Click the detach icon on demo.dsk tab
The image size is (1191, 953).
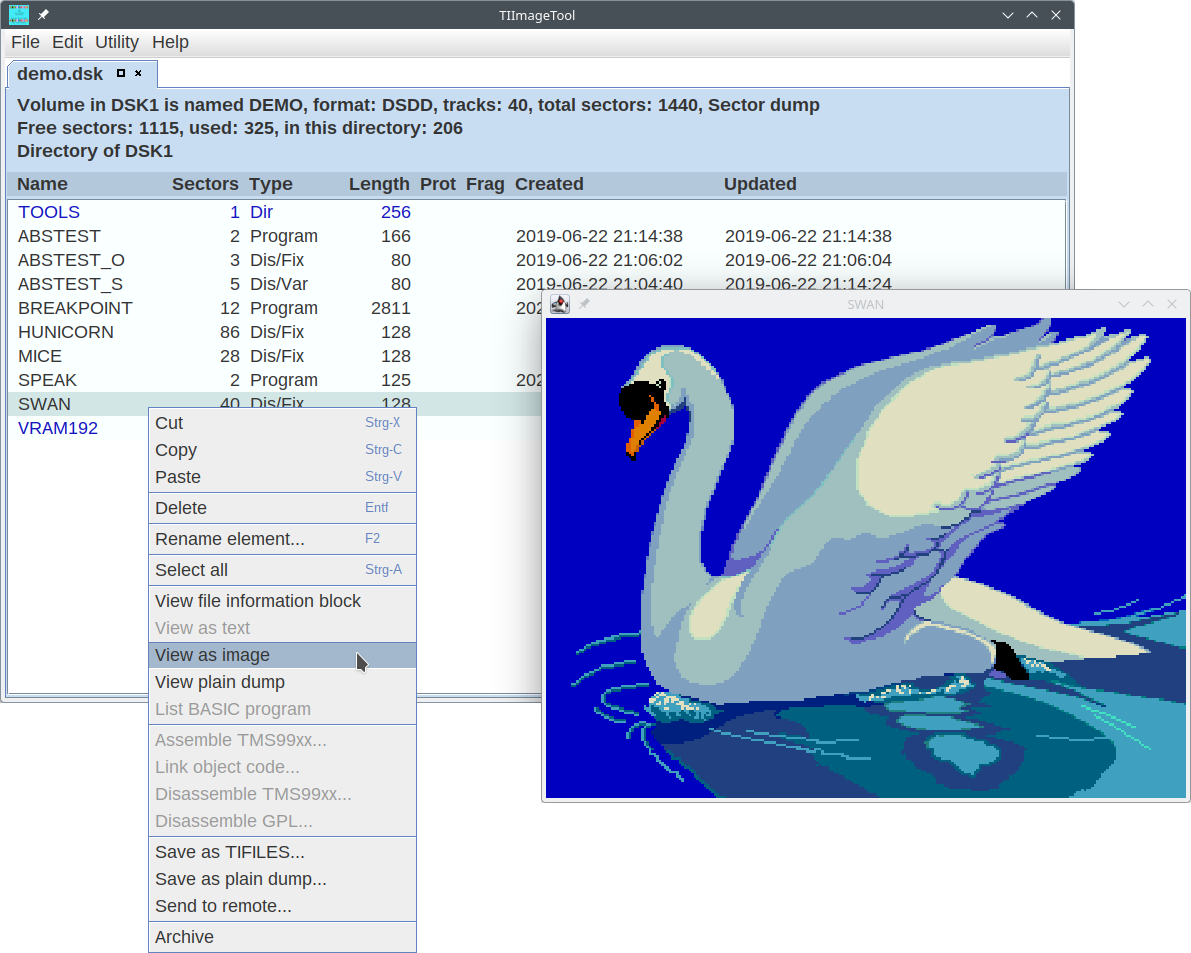click(x=121, y=73)
